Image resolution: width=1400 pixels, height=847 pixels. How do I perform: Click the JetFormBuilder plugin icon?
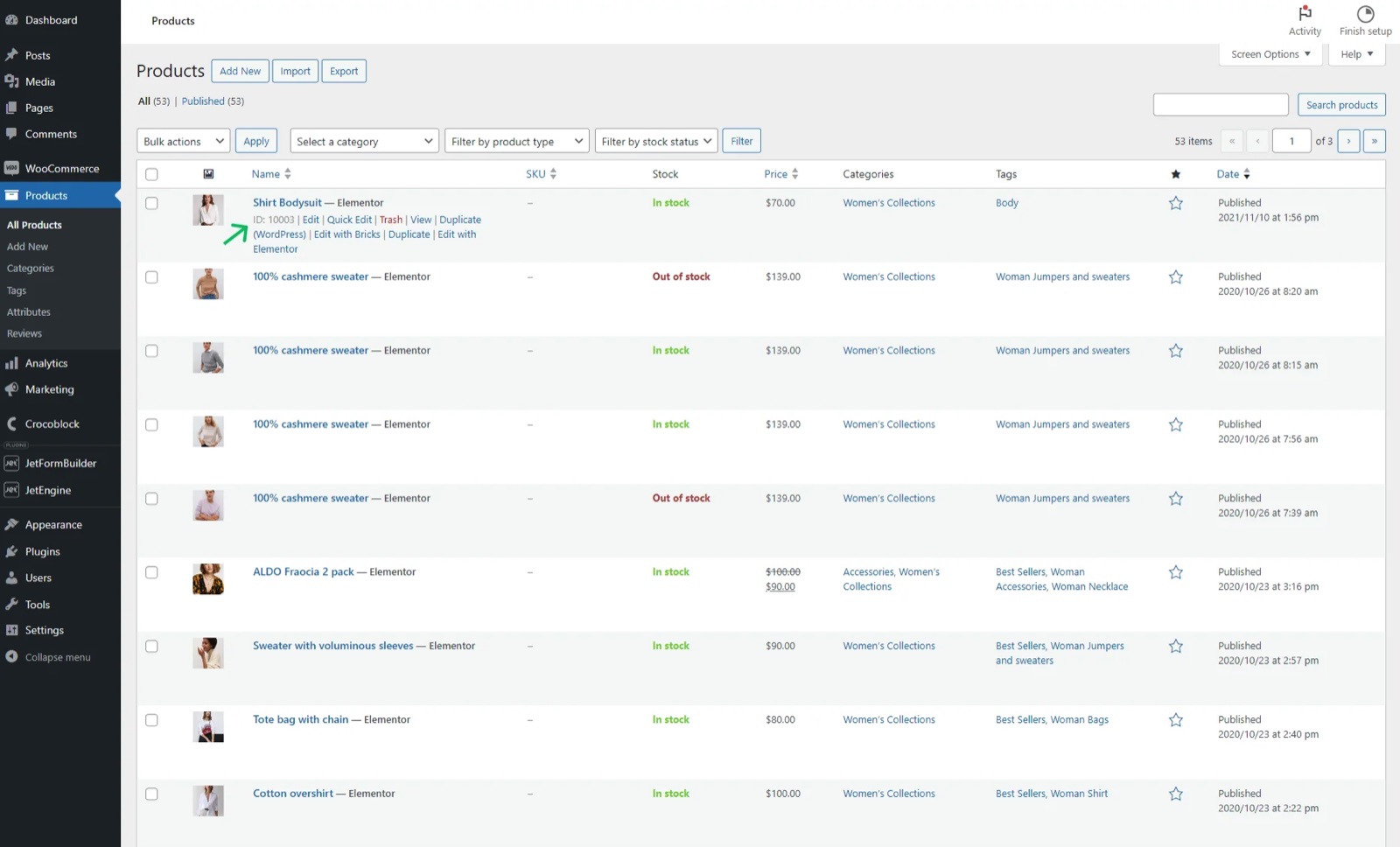11,463
